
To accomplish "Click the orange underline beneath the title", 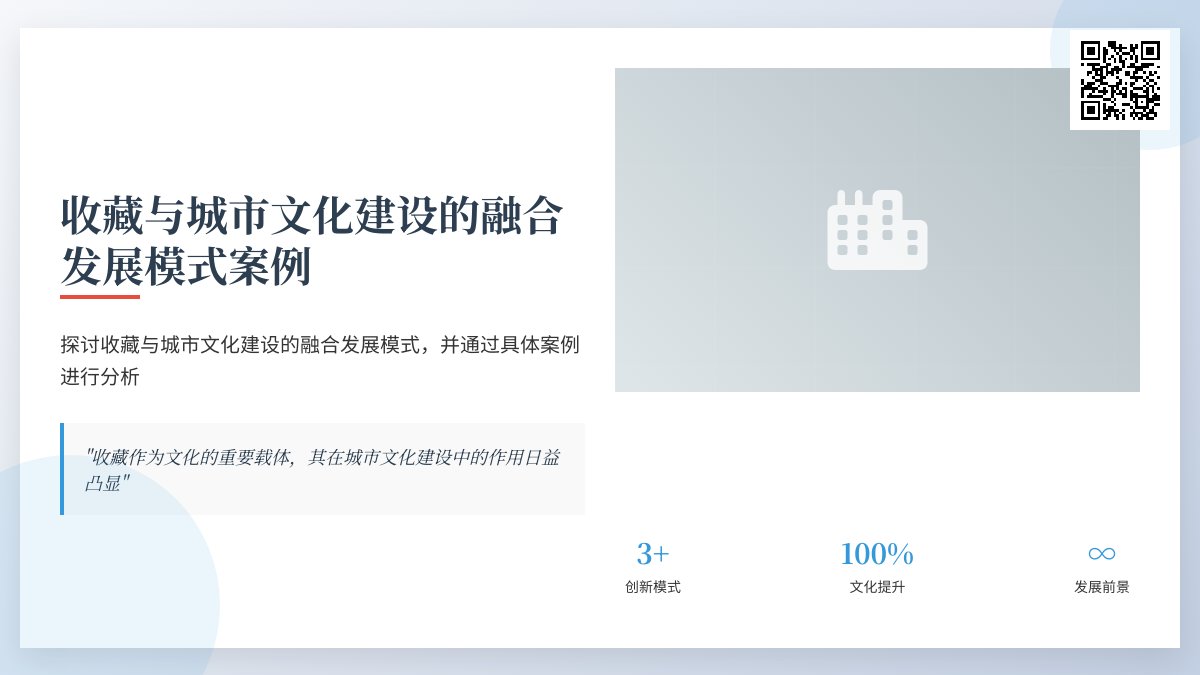I will (102, 296).
